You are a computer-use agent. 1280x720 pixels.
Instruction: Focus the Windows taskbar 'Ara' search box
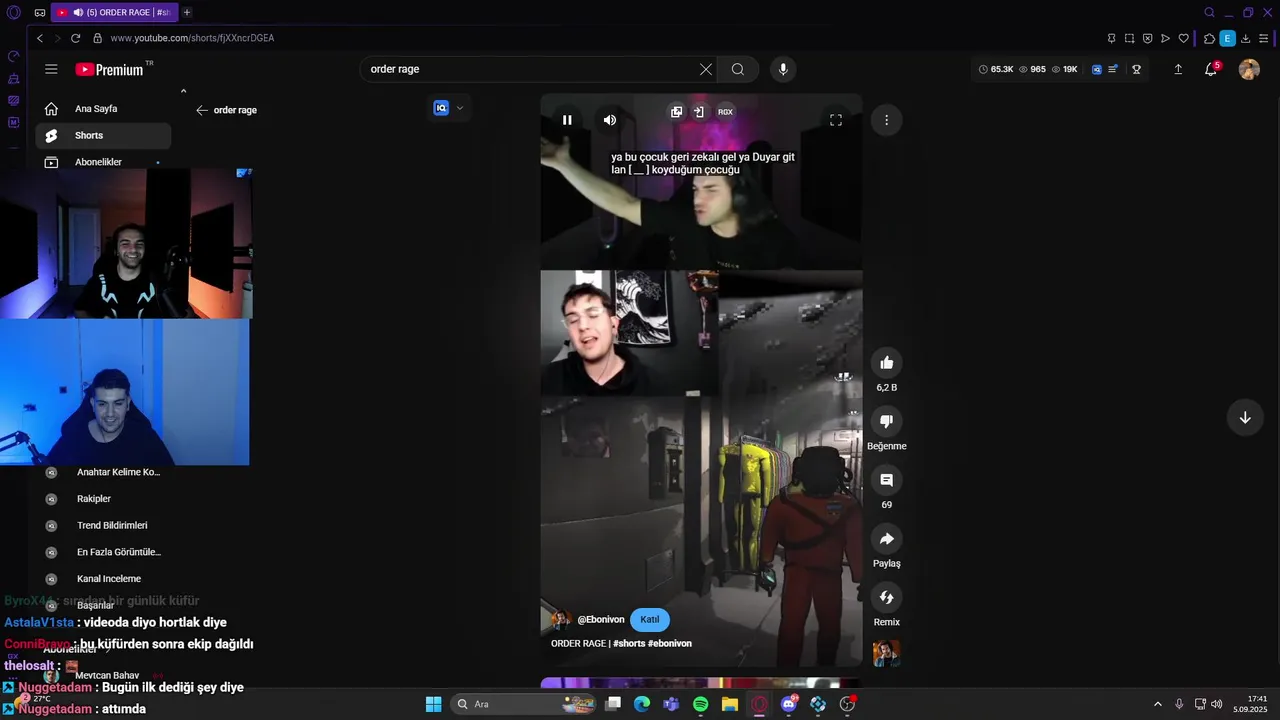(524, 704)
